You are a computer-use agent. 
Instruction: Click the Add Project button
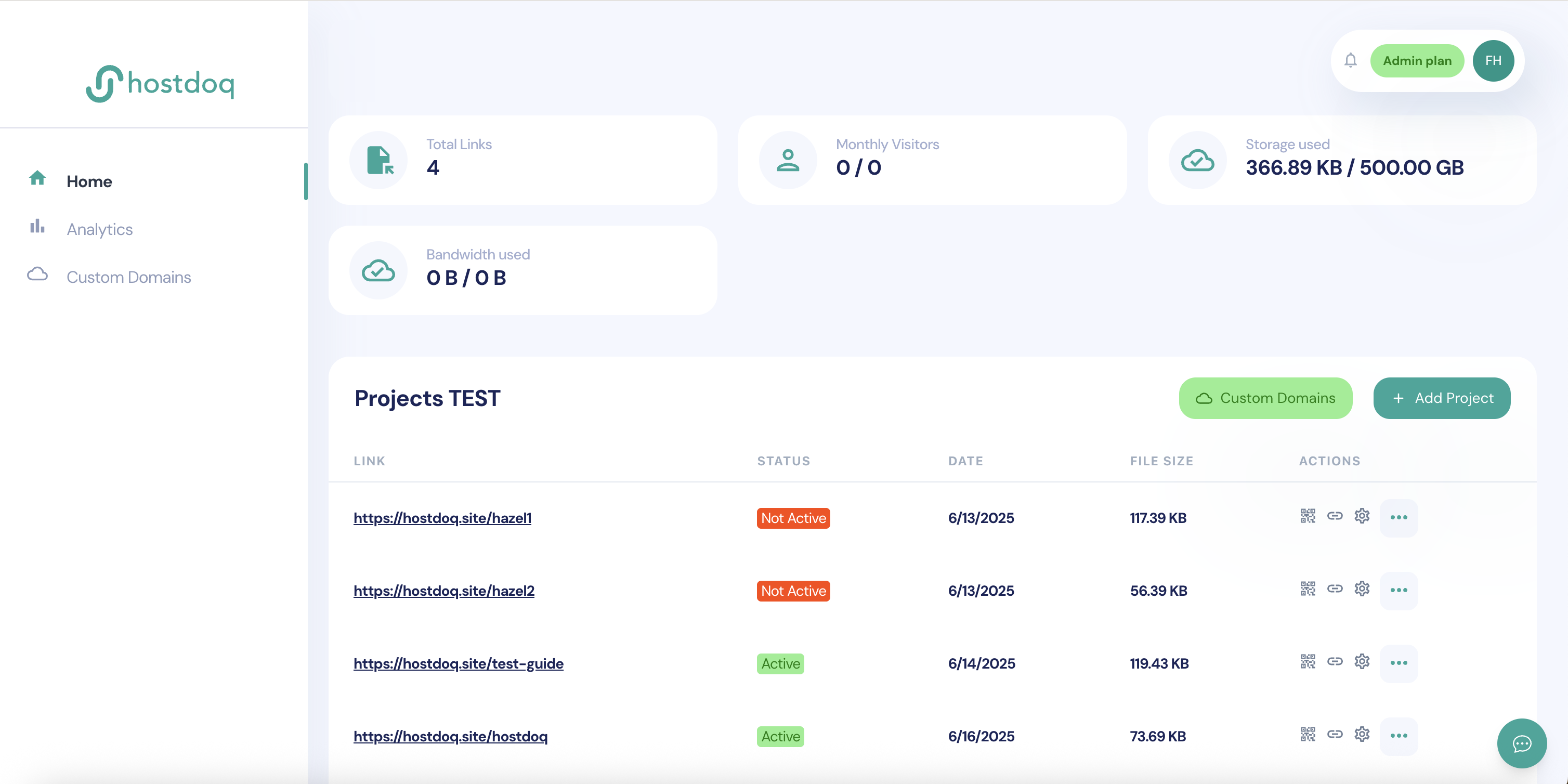(x=1441, y=398)
